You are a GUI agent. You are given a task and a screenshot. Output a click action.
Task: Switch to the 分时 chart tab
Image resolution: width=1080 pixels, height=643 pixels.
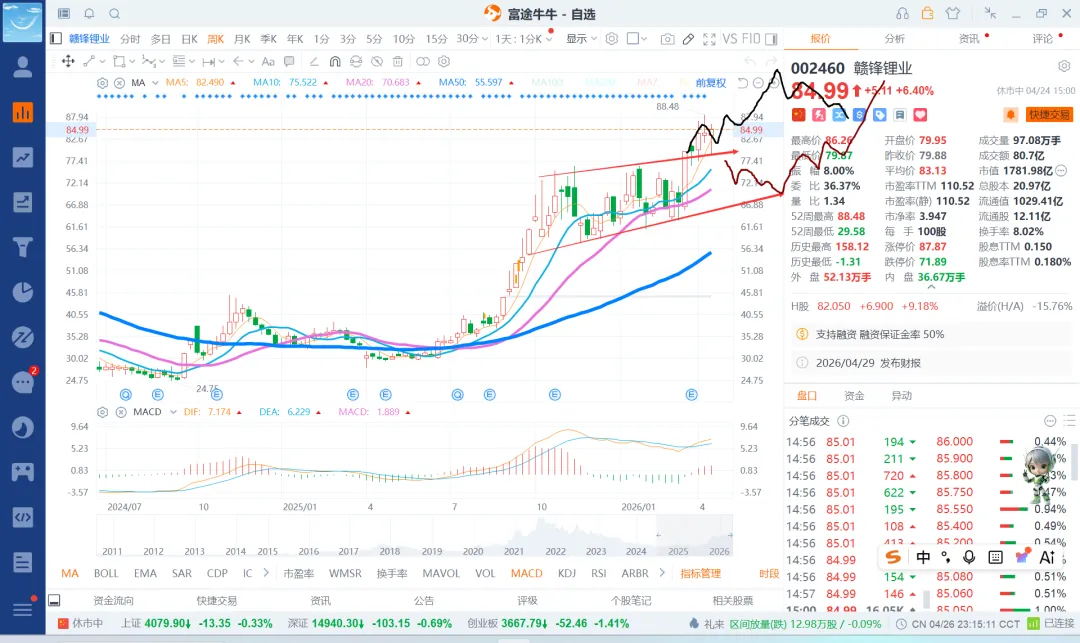[x=130, y=39]
